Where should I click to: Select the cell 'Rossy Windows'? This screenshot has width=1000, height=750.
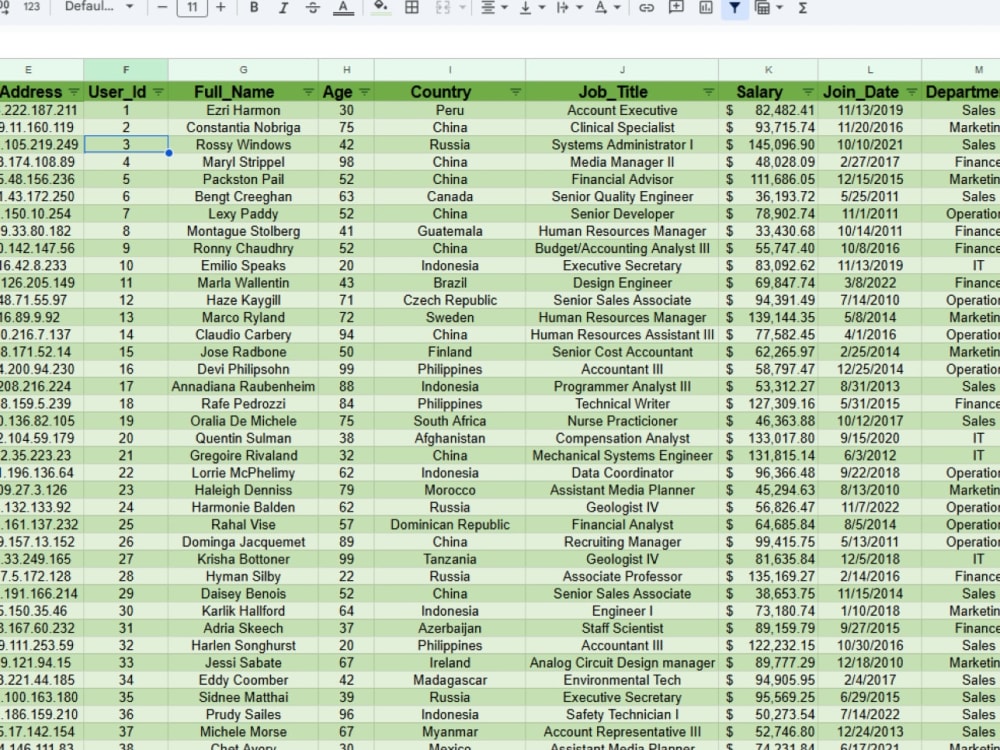(x=243, y=145)
